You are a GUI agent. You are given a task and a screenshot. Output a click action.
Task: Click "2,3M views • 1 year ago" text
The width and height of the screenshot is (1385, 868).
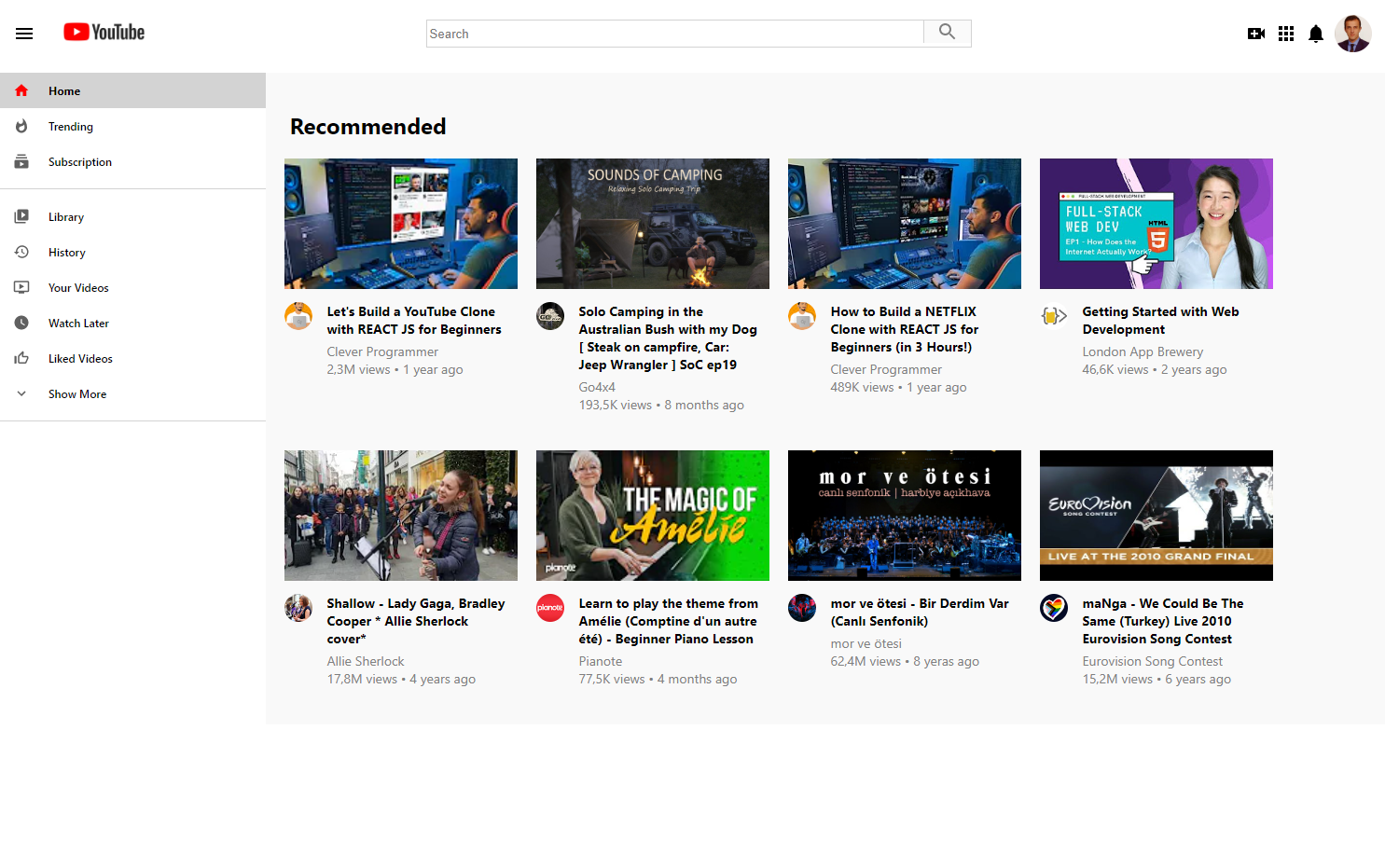pos(395,369)
